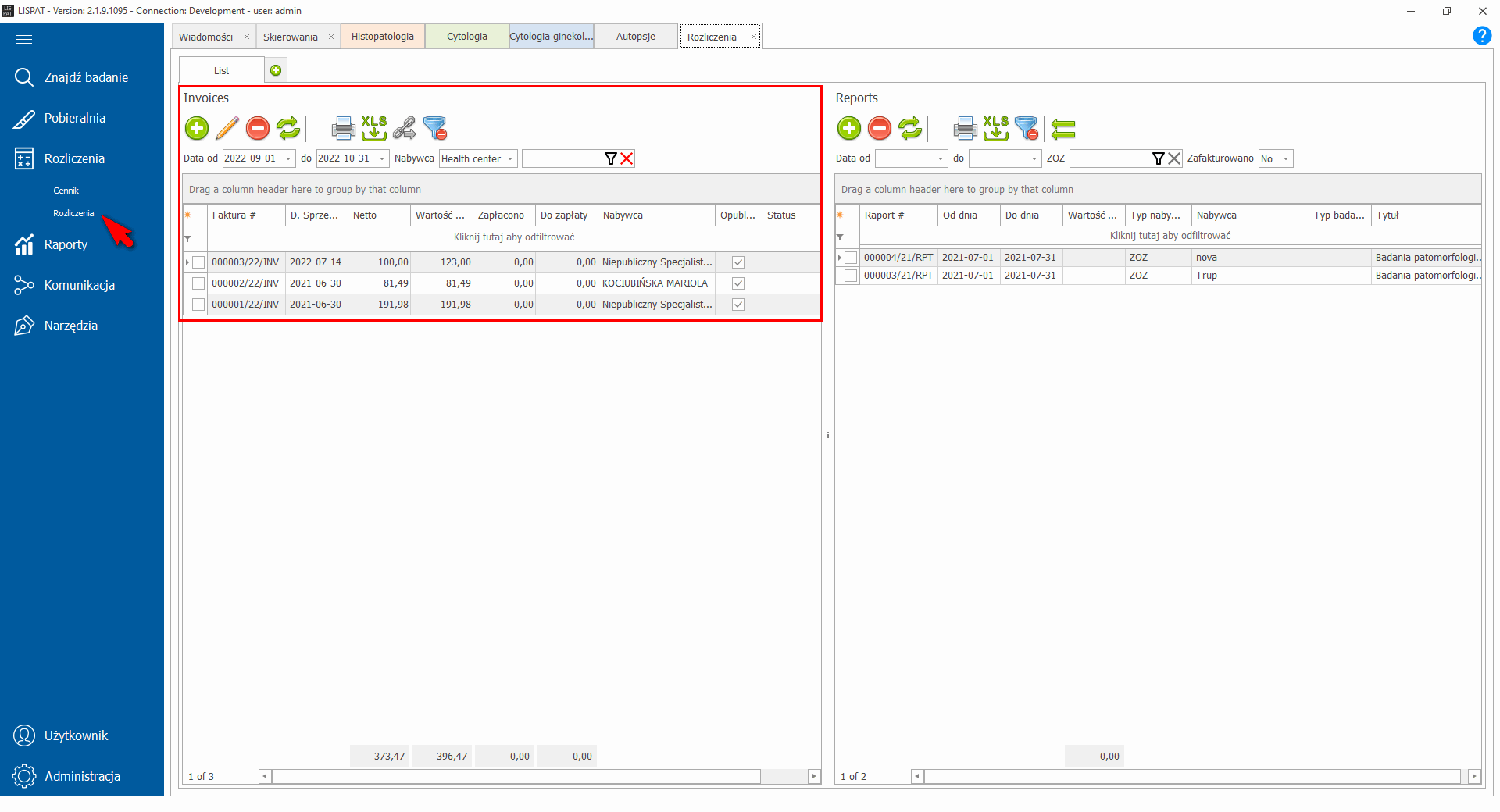
Task: Click the Cennik sidebar link
Action: tap(66, 191)
